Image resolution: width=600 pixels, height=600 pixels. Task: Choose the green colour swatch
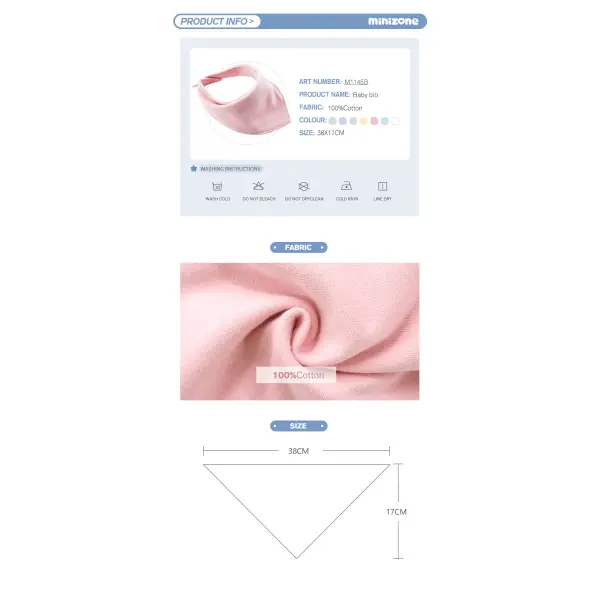[x=333, y=121]
